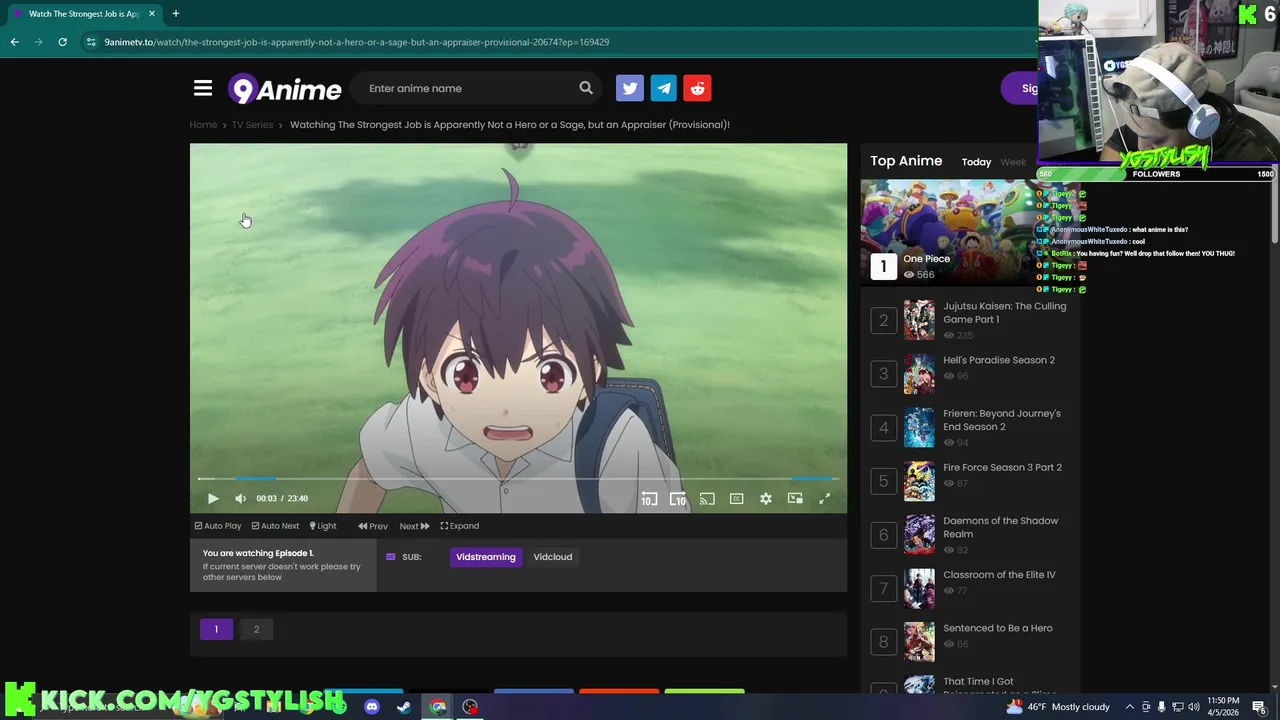The image size is (1280, 720).
Task: Open the weather widget showing 46°F
Action: [x=1058, y=707]
